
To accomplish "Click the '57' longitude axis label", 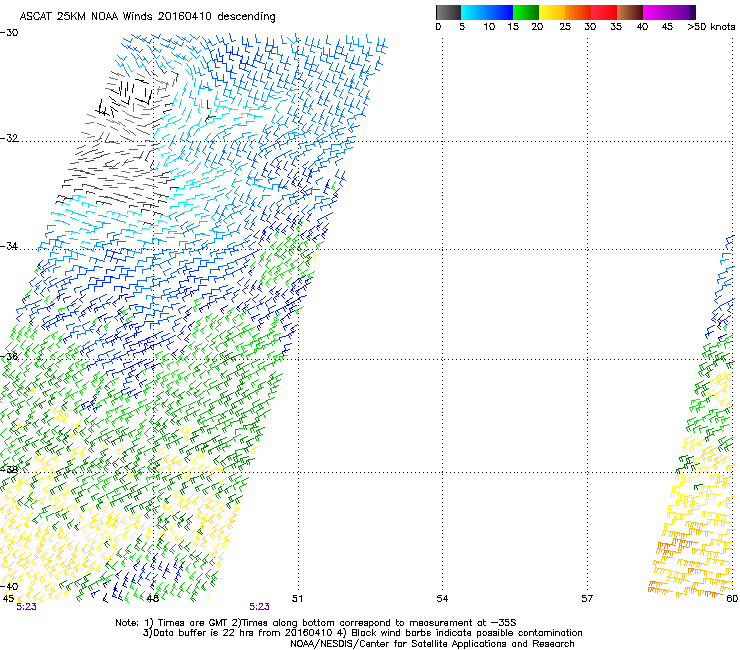I will click(587, 599).
